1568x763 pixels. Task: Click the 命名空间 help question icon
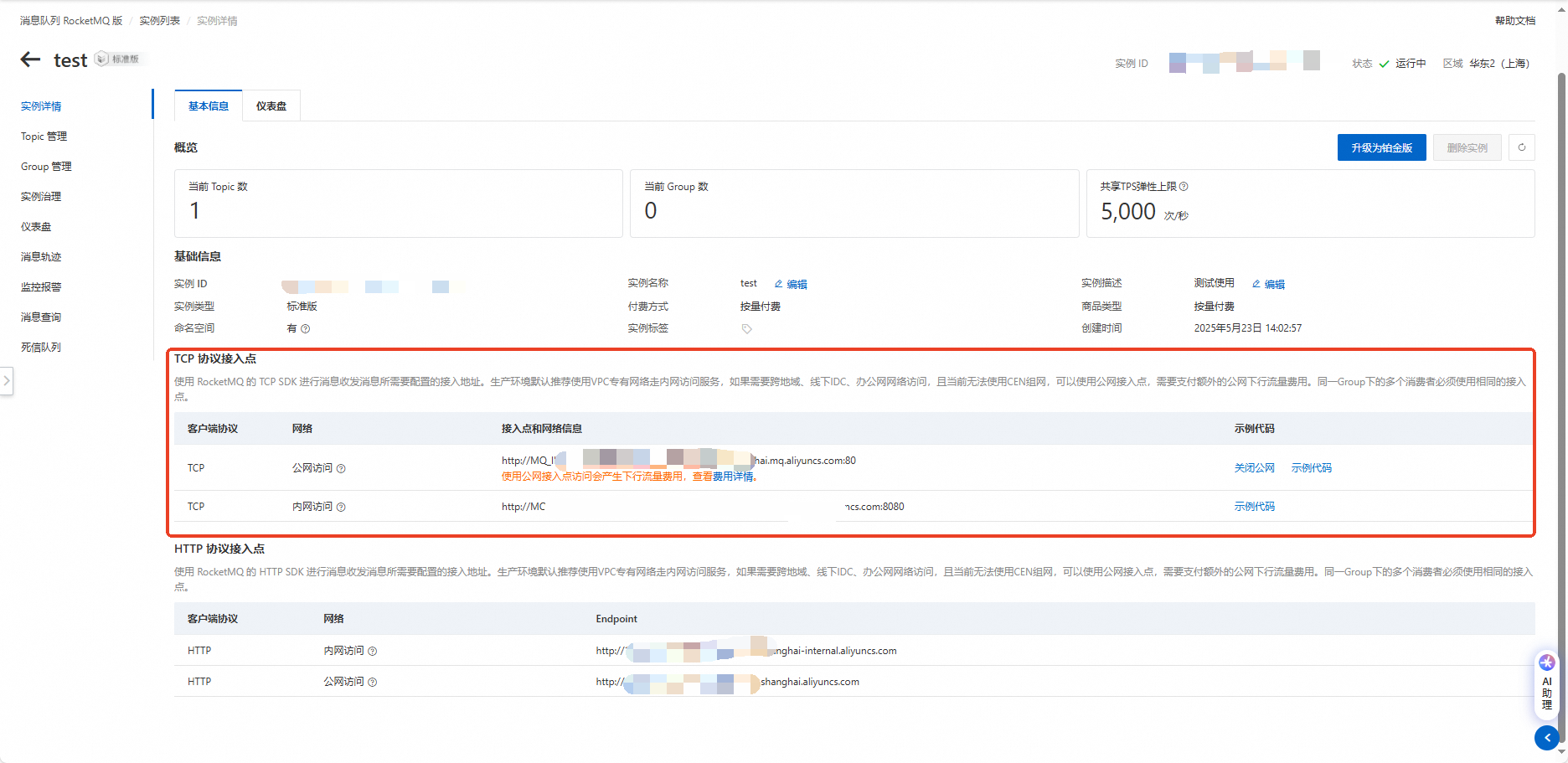pos(306,329)
